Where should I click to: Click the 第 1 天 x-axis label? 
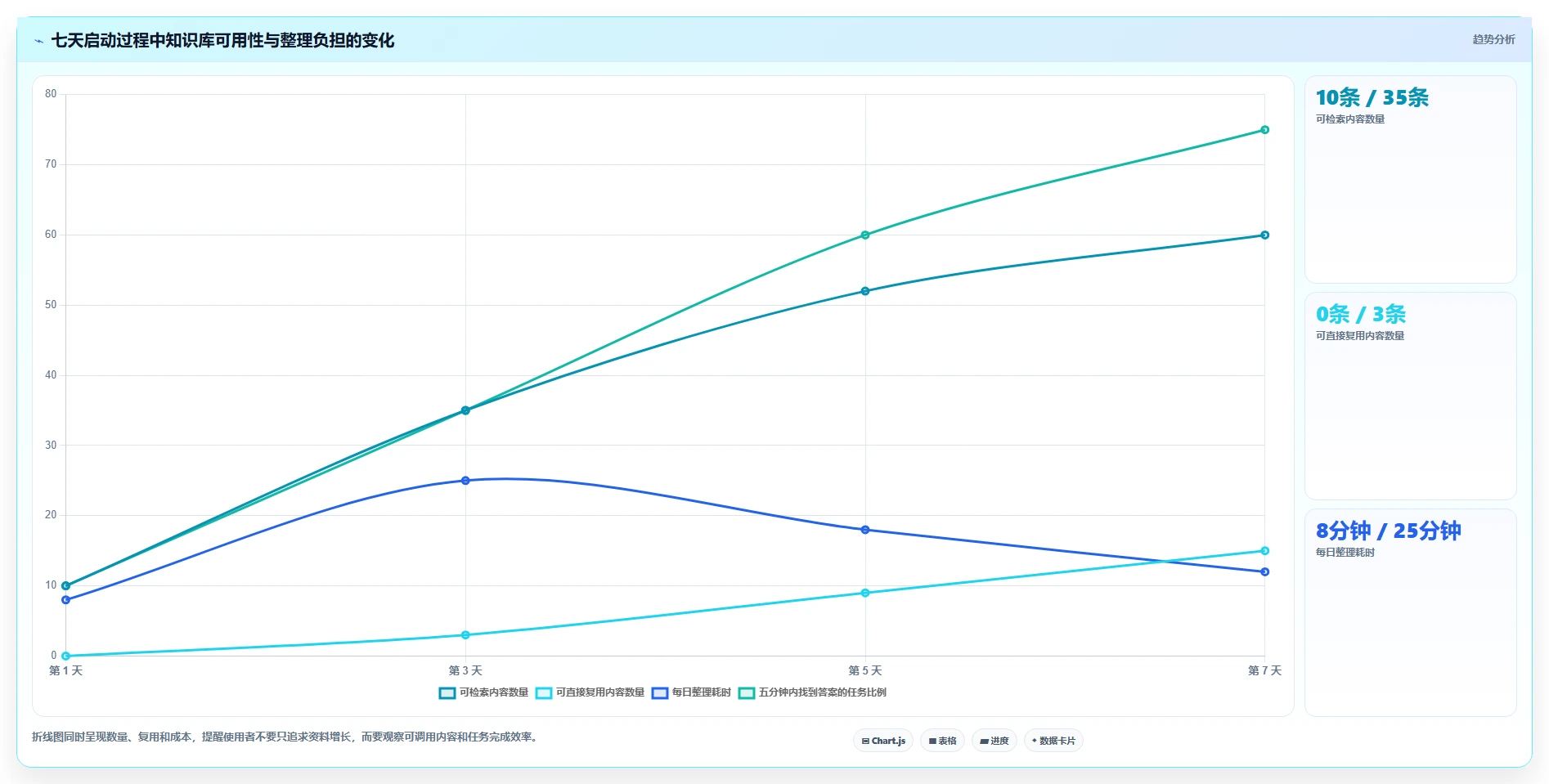[66, 670]
